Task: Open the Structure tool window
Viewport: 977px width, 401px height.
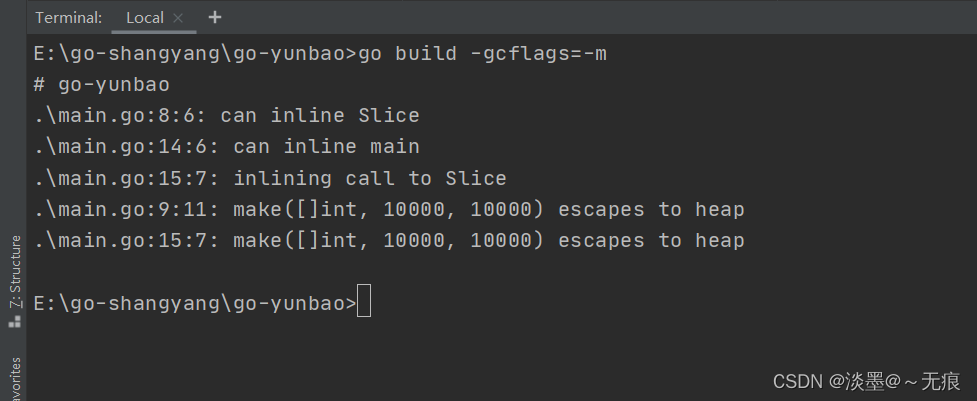Action: coord(15,272)
